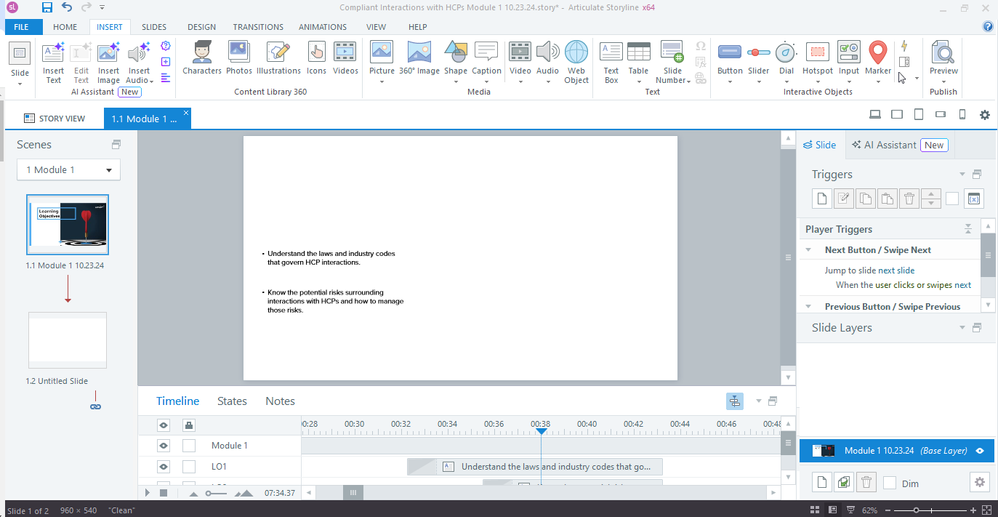Screen dimensions: 998x517
Task: Insert a Text Box
Action: (611, 62)
